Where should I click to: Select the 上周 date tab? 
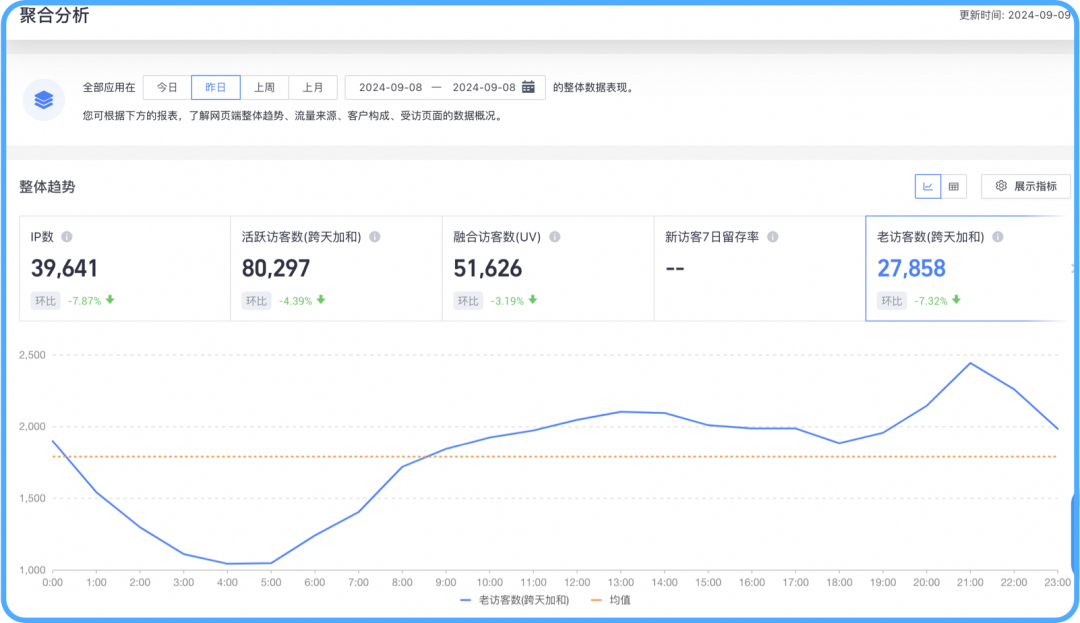(x=264, y=87)
